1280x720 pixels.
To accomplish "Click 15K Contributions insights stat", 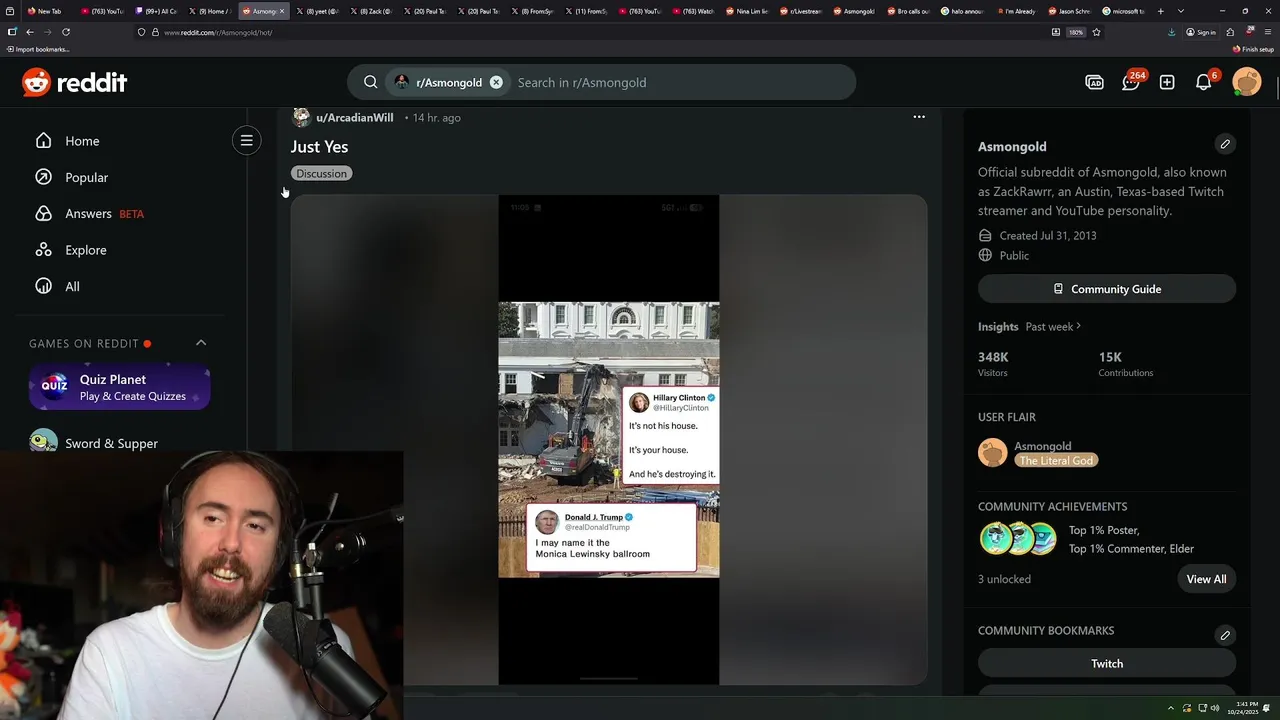I will pos(1126,364).
